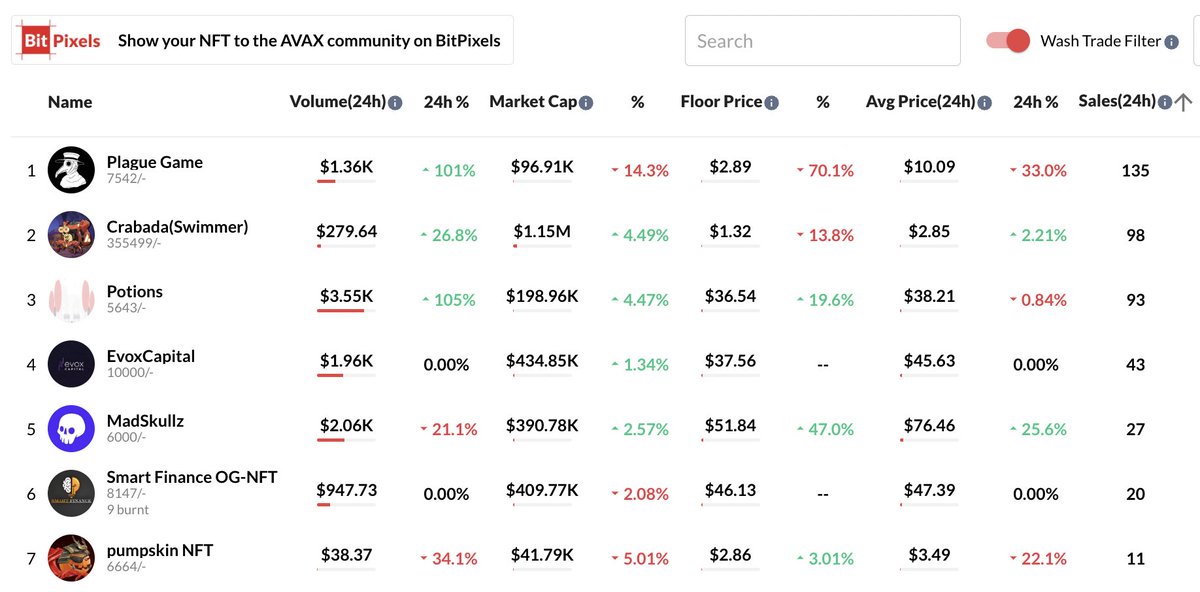Click the Wash Trade Filter info icon

coord(1172,42)
